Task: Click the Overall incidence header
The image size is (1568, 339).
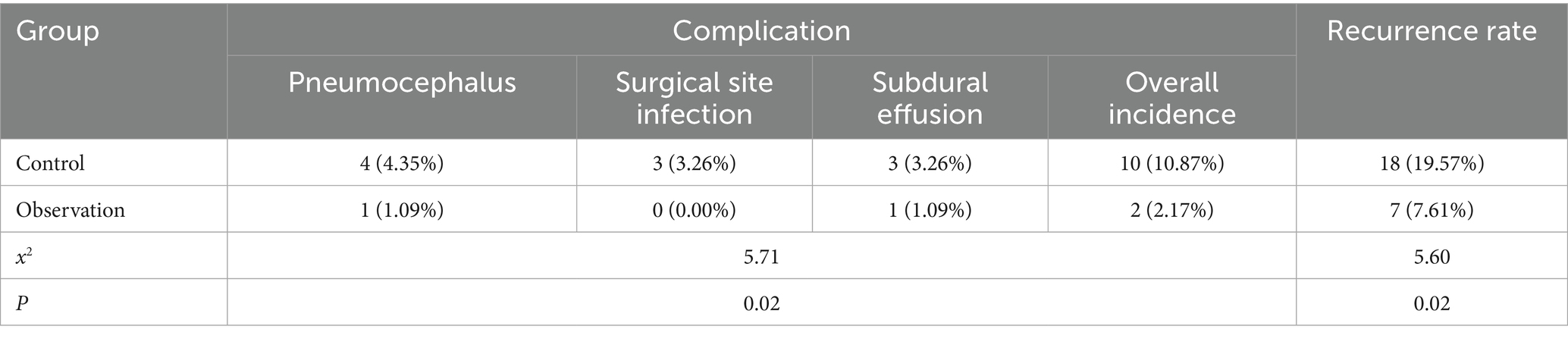Action: 1171,98
